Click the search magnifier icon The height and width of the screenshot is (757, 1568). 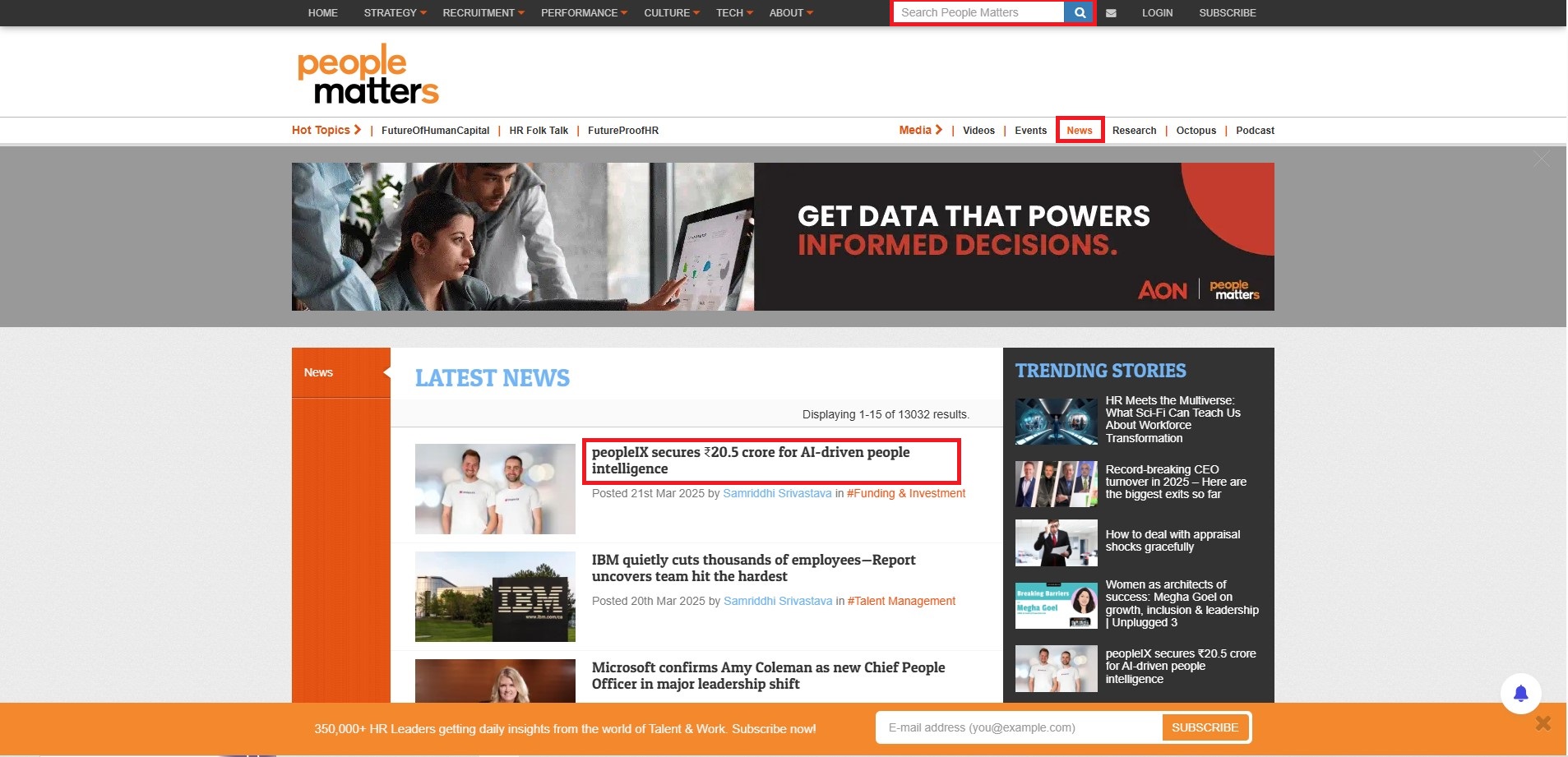1080,13
